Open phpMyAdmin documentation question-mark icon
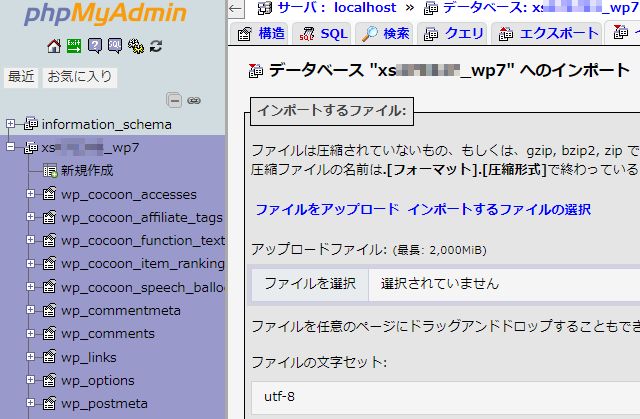640x419 pixels. coord(95,46)
